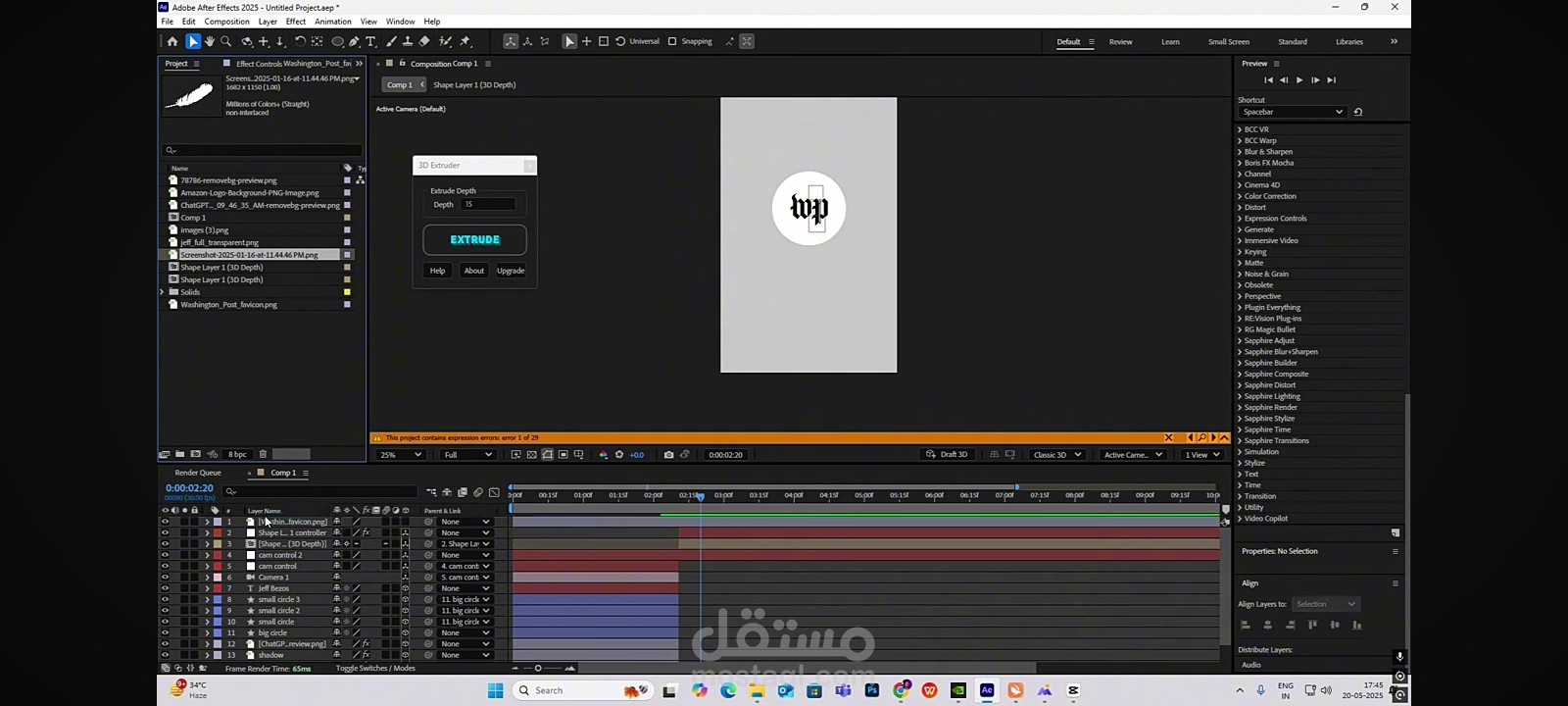Screen dimensions: 1568x706
Task: Select the Hand tool in toolbar
Action: pos(210,41)
